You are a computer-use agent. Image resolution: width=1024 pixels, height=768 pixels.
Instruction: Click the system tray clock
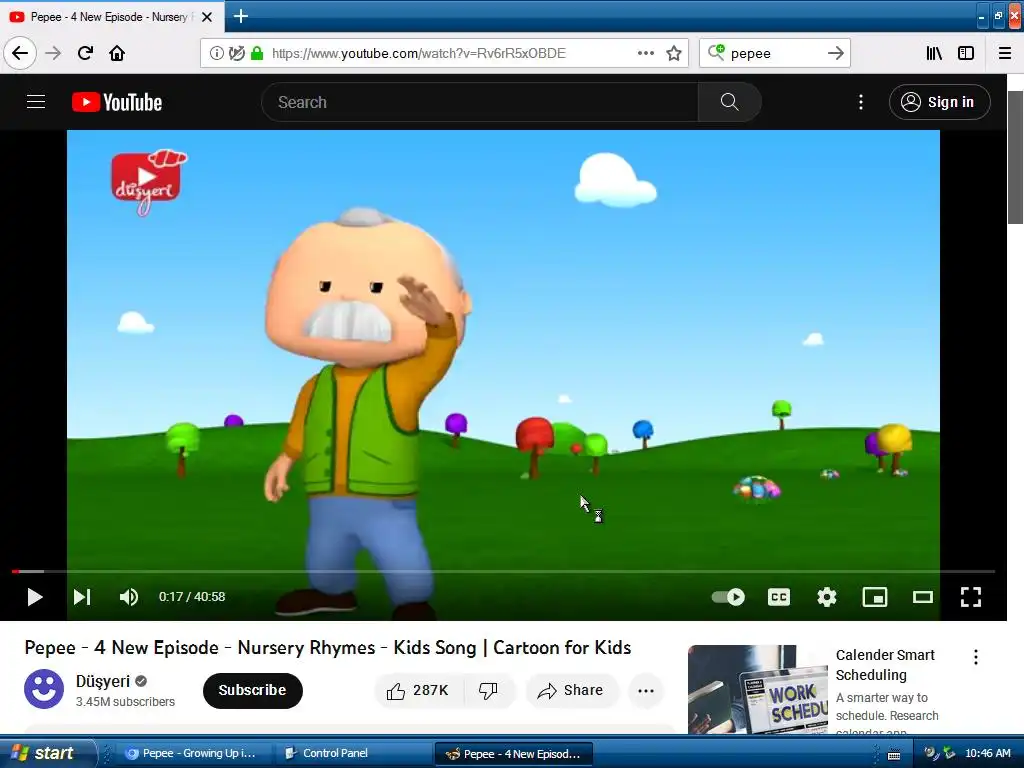pyautogui.click(x=988, y=753)
